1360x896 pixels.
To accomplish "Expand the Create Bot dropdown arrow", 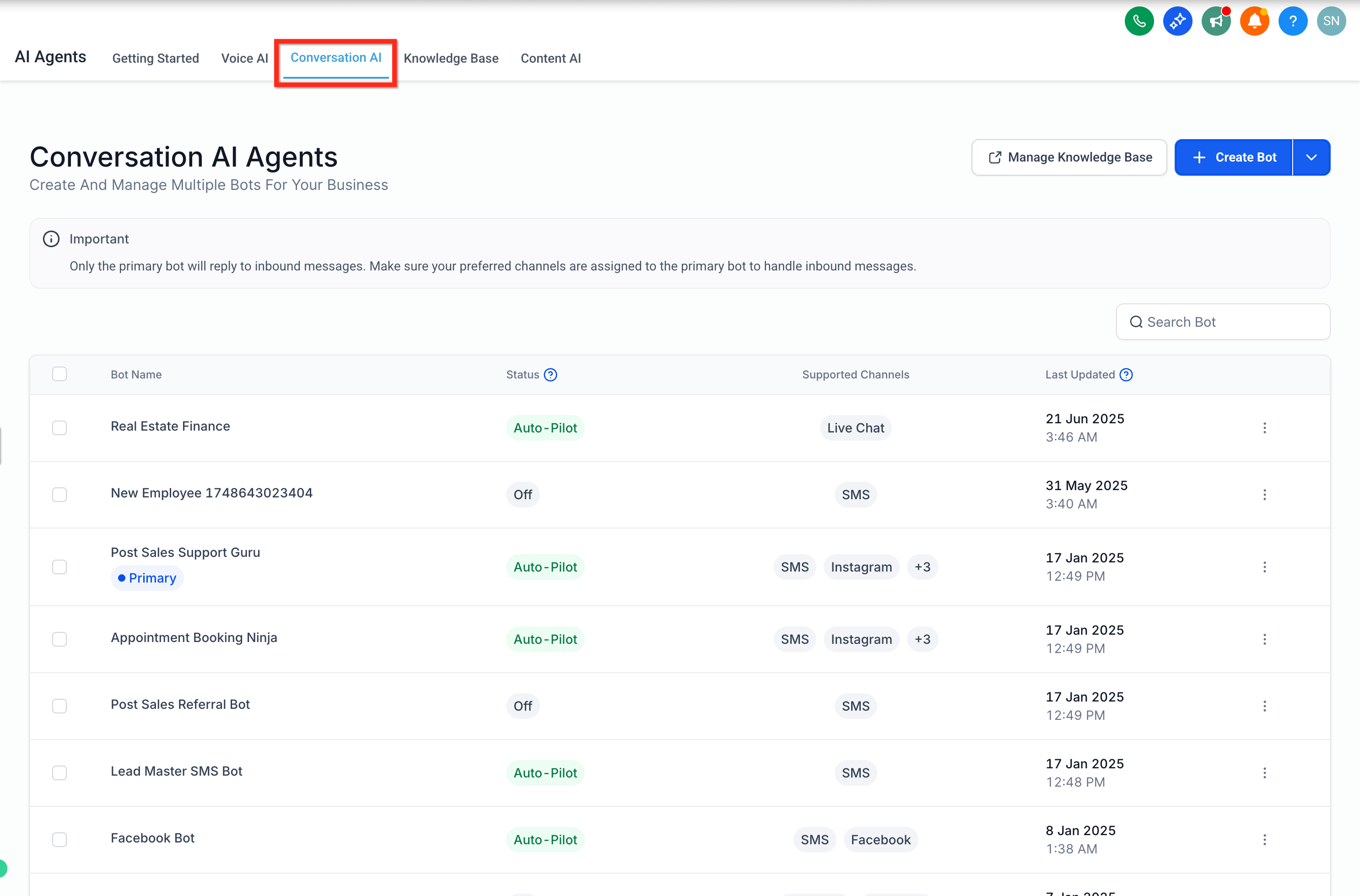I will 1311,157.
